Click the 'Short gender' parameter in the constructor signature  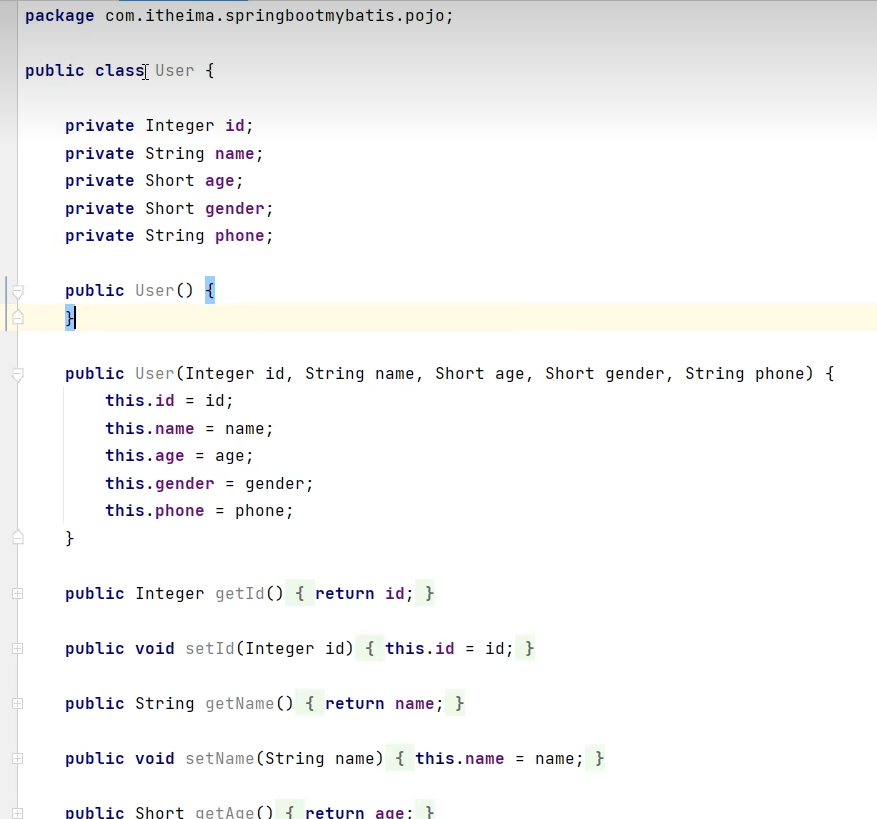tap(604, 373)
